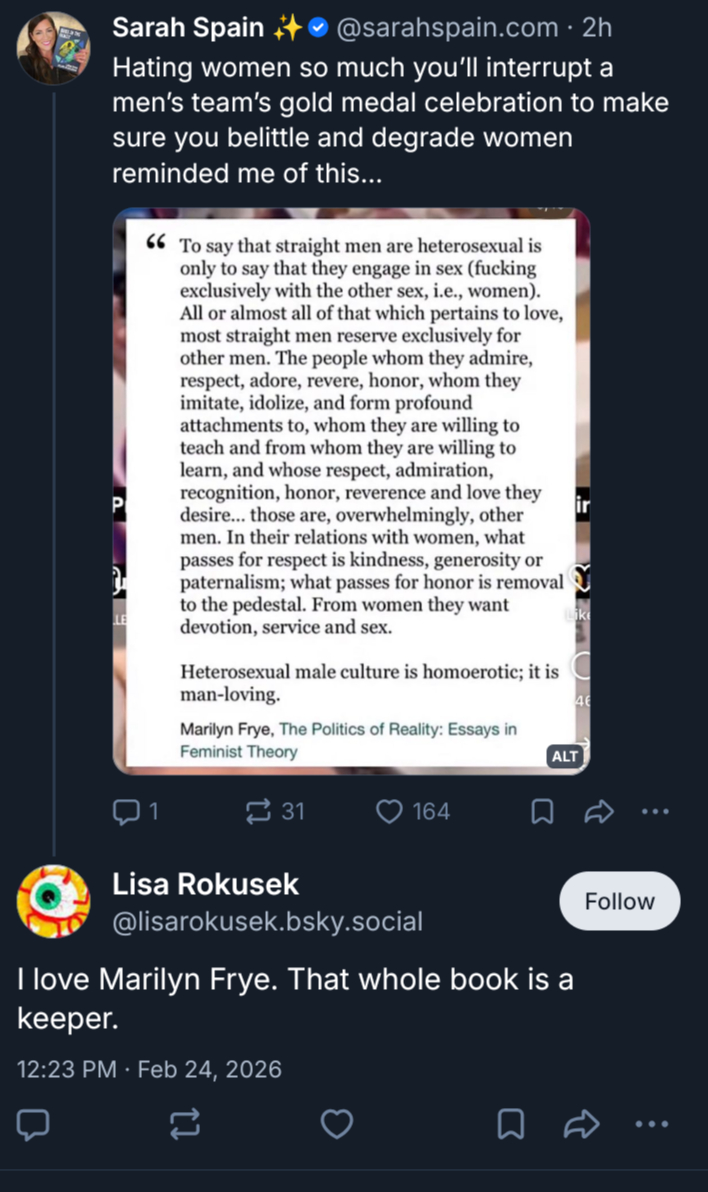Show ALT text for quote image

pyautogui.click(x=565, y=756)
